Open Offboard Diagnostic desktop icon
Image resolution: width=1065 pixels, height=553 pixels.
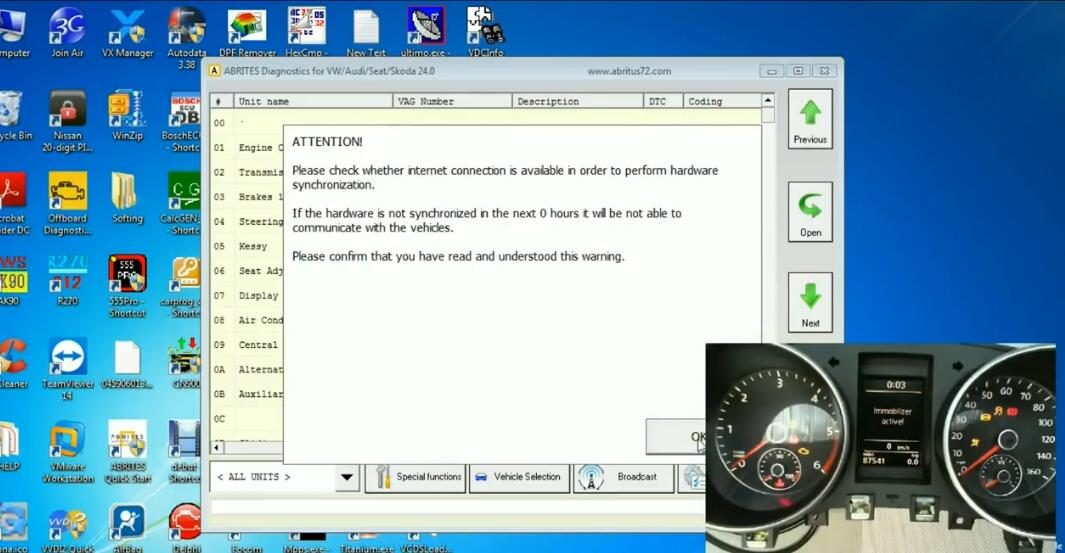(67, 203)
